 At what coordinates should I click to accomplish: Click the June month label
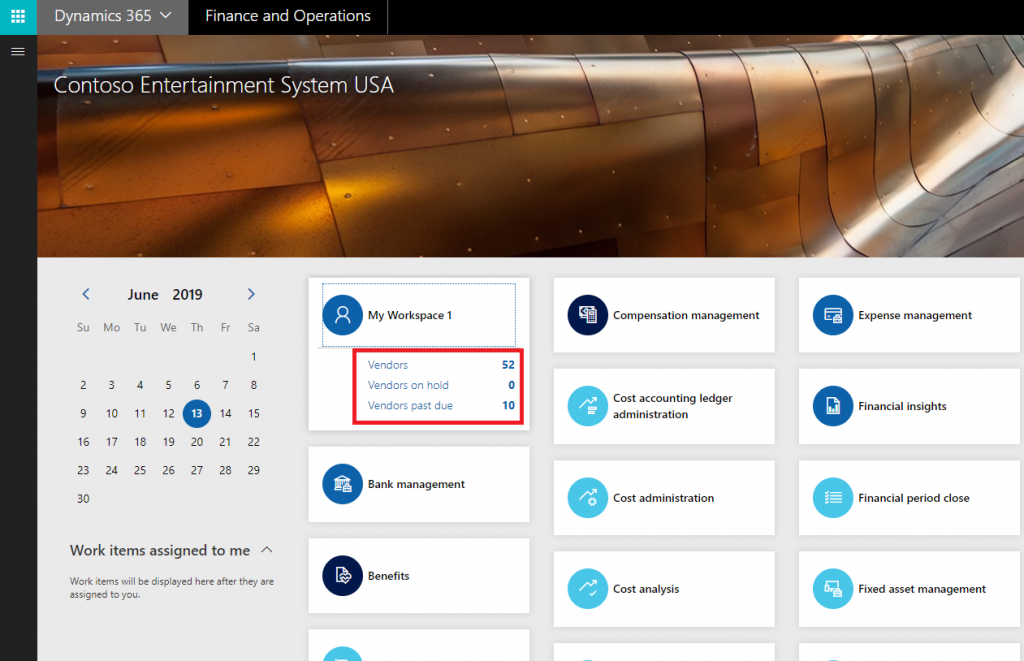pos(143,295)
